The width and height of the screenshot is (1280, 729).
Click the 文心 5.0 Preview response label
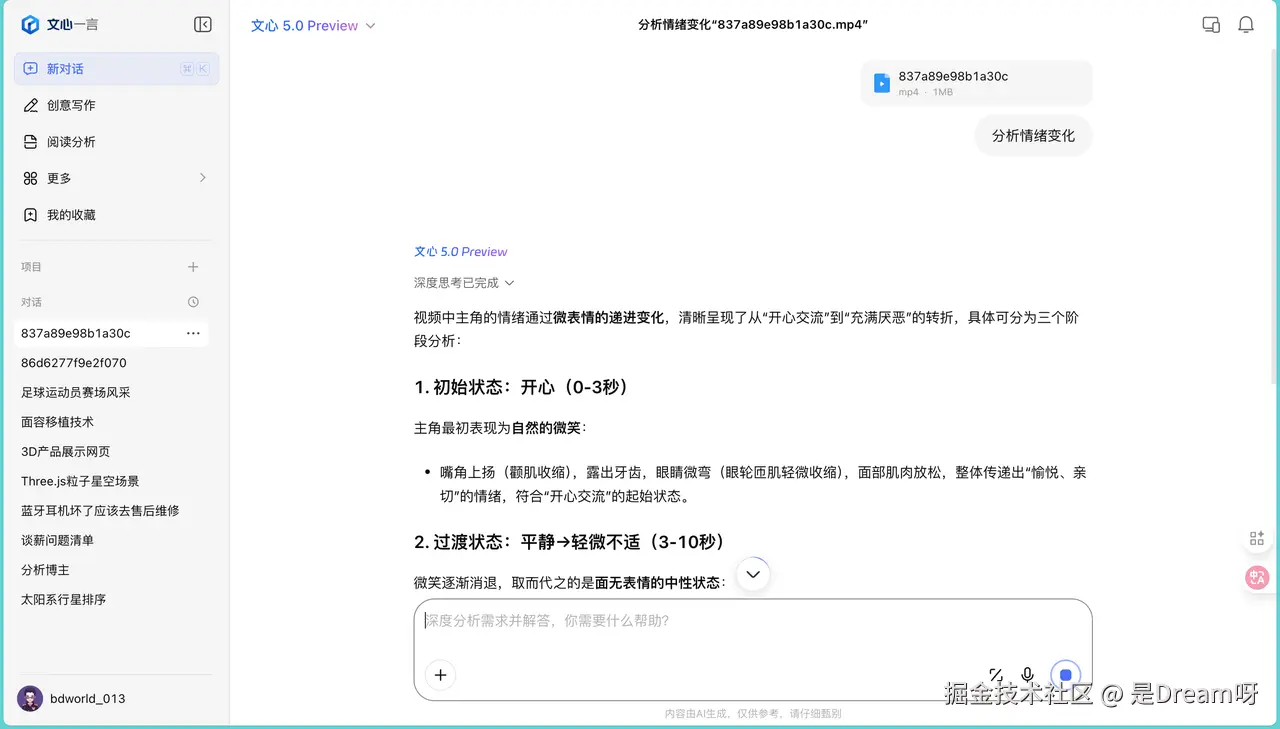(x=461, y=252)
